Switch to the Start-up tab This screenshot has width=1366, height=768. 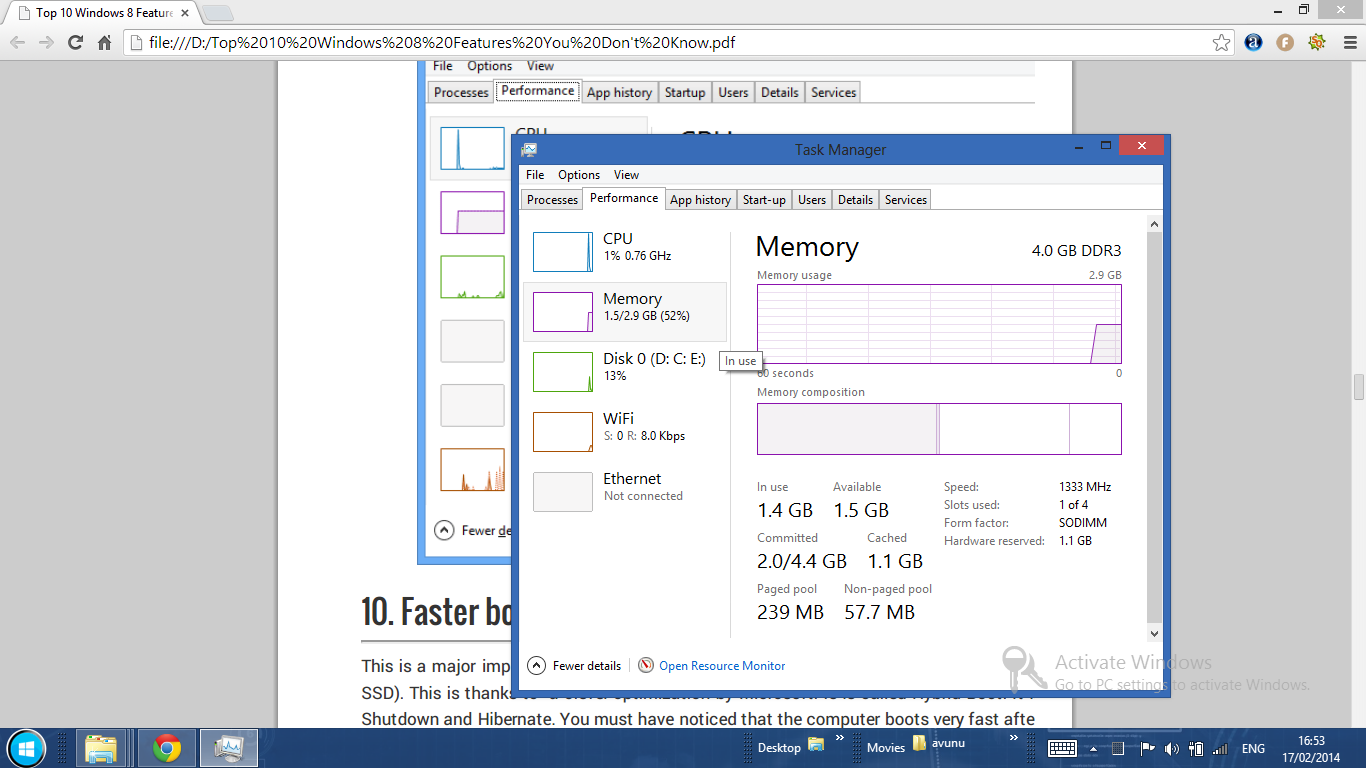(x=764, y=200)
